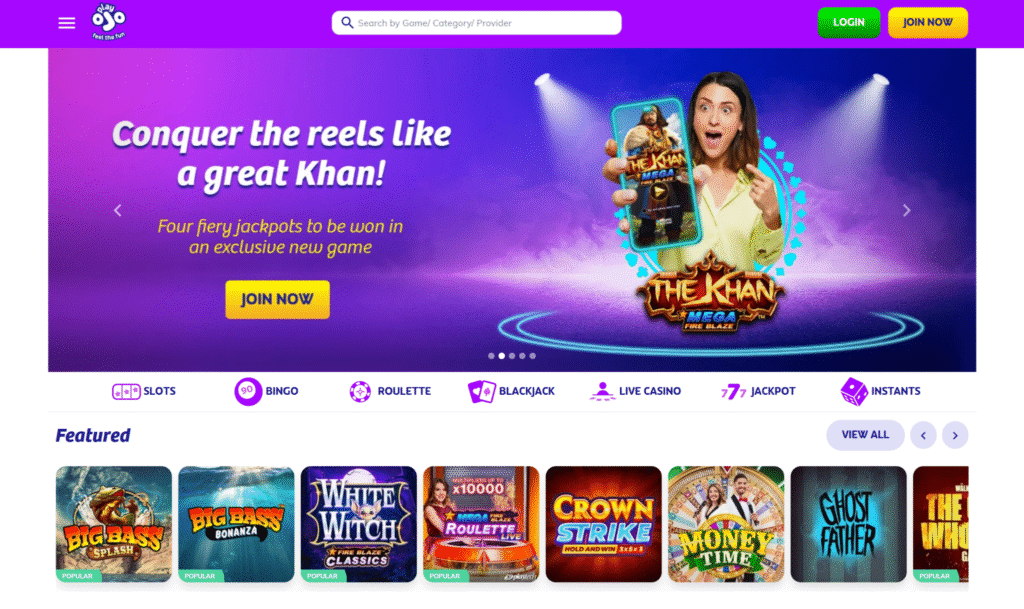Select the Instants dice icon

[x=854, y=392]
